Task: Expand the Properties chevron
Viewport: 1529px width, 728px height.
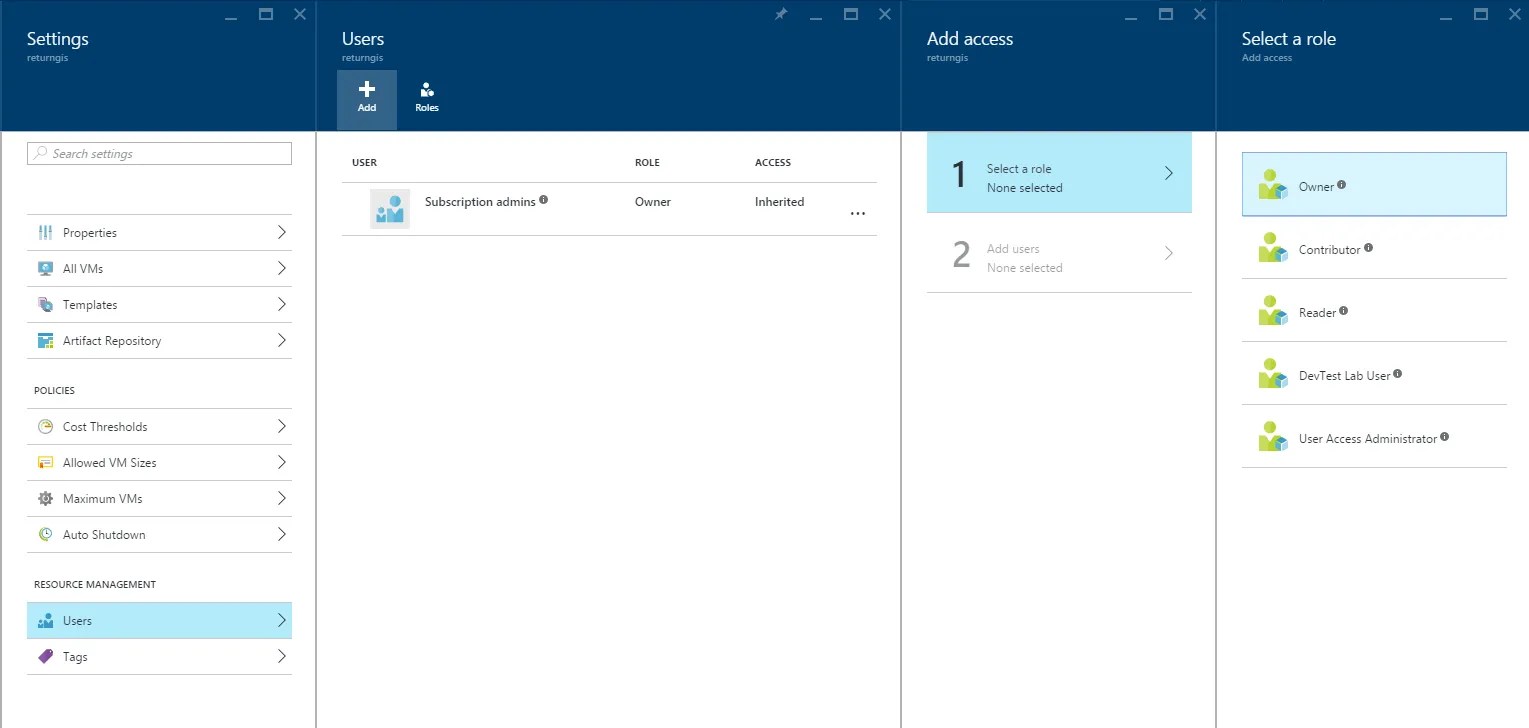Action: click(x=282, y=233)
